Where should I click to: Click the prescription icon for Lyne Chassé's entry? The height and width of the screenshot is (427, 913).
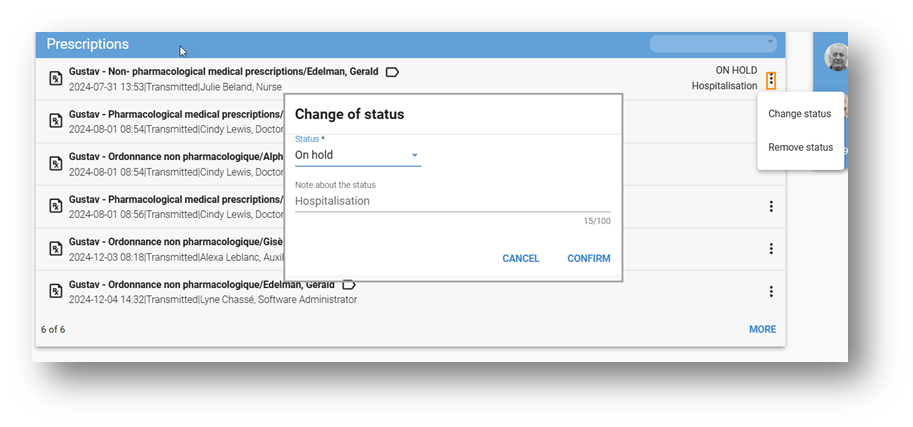tap(56, 291)
